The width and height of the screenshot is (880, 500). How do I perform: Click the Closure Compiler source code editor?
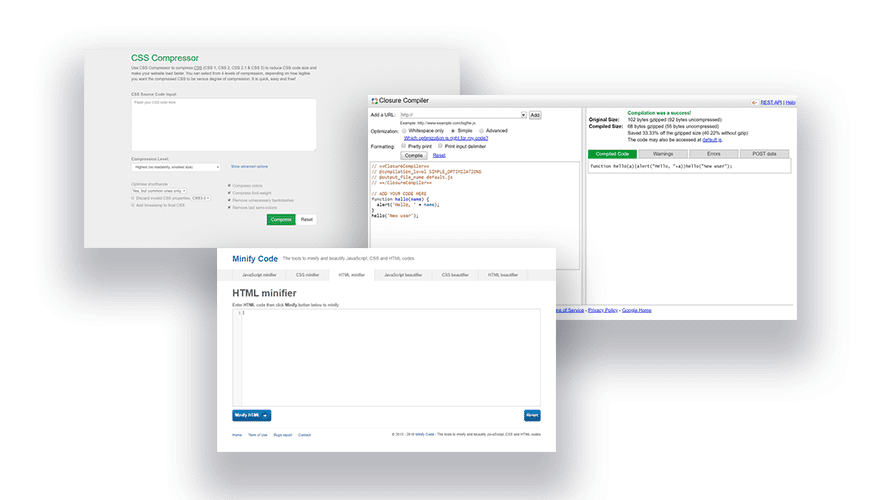474,215
